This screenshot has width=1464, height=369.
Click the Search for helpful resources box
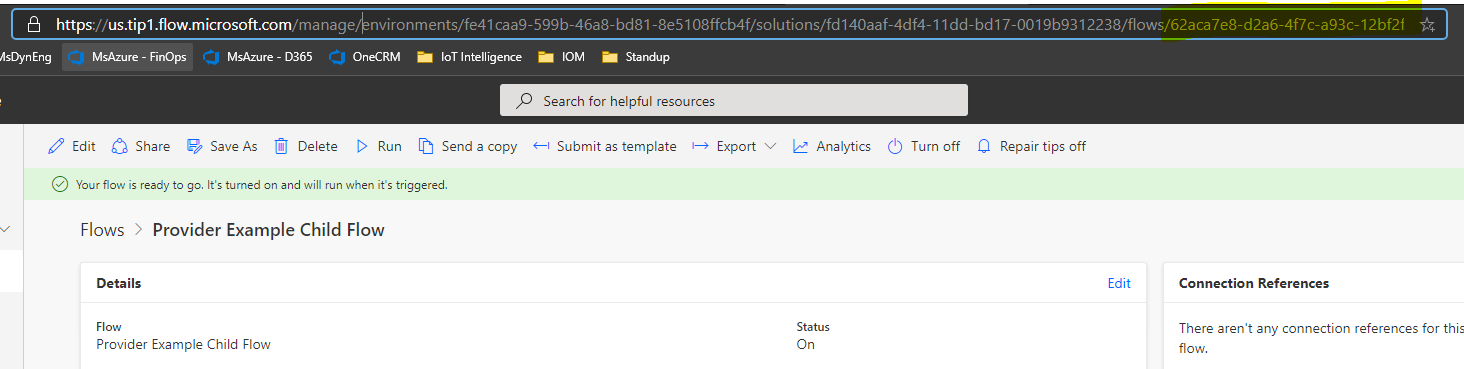click(x=734, y=100)
